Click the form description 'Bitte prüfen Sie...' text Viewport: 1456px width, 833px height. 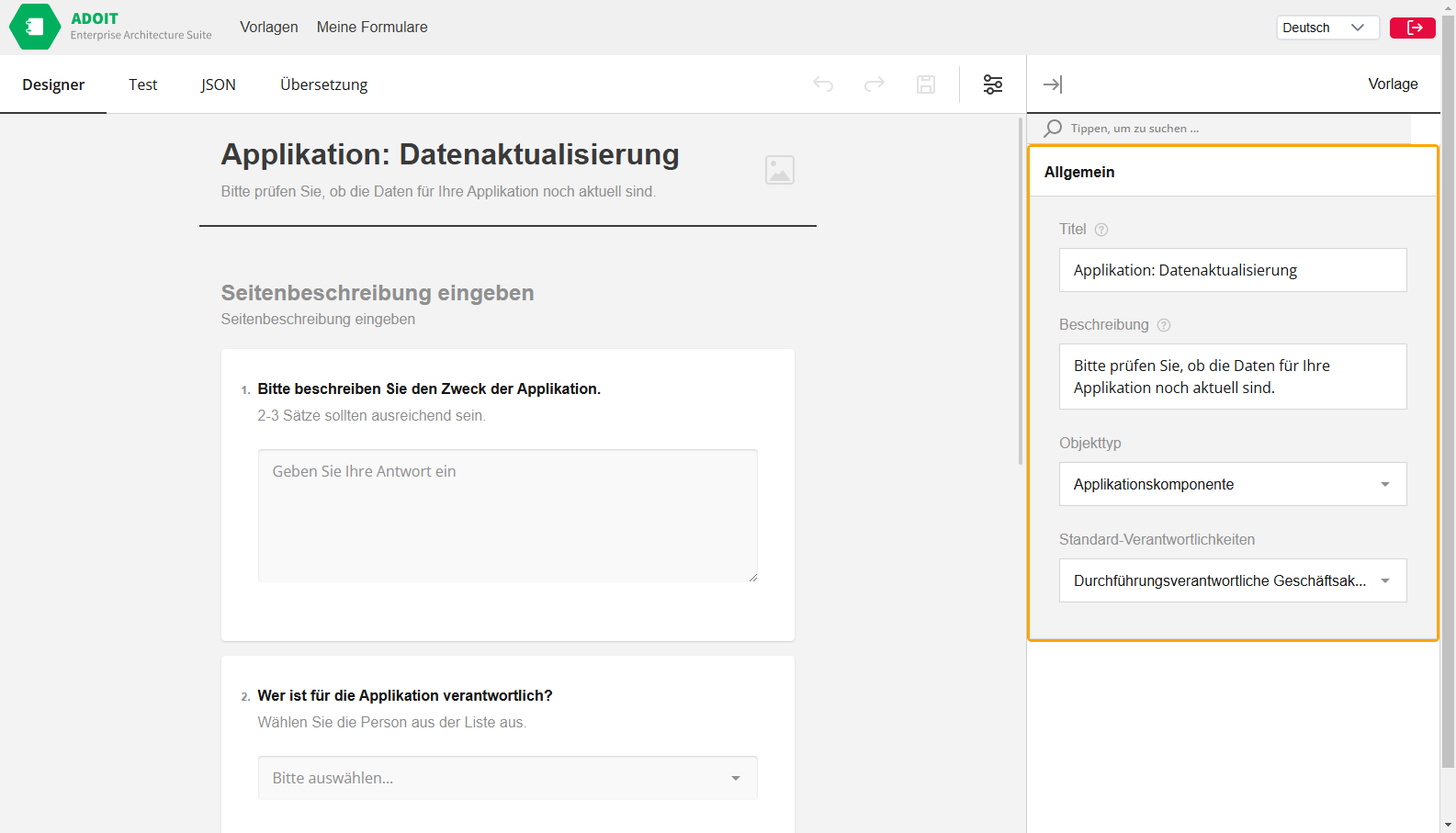point(438,191)
